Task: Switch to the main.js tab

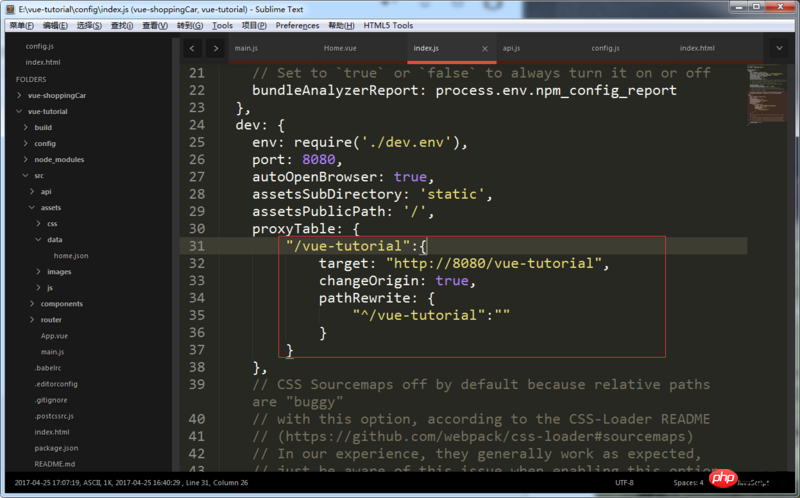Action: click(x=246, y=48)
